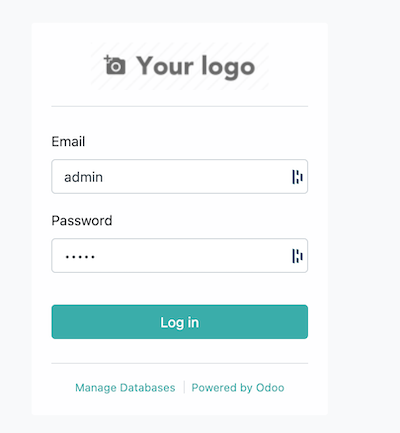Open the password manager icon in Password field
The image size is (400, 433).
(297, 256)
